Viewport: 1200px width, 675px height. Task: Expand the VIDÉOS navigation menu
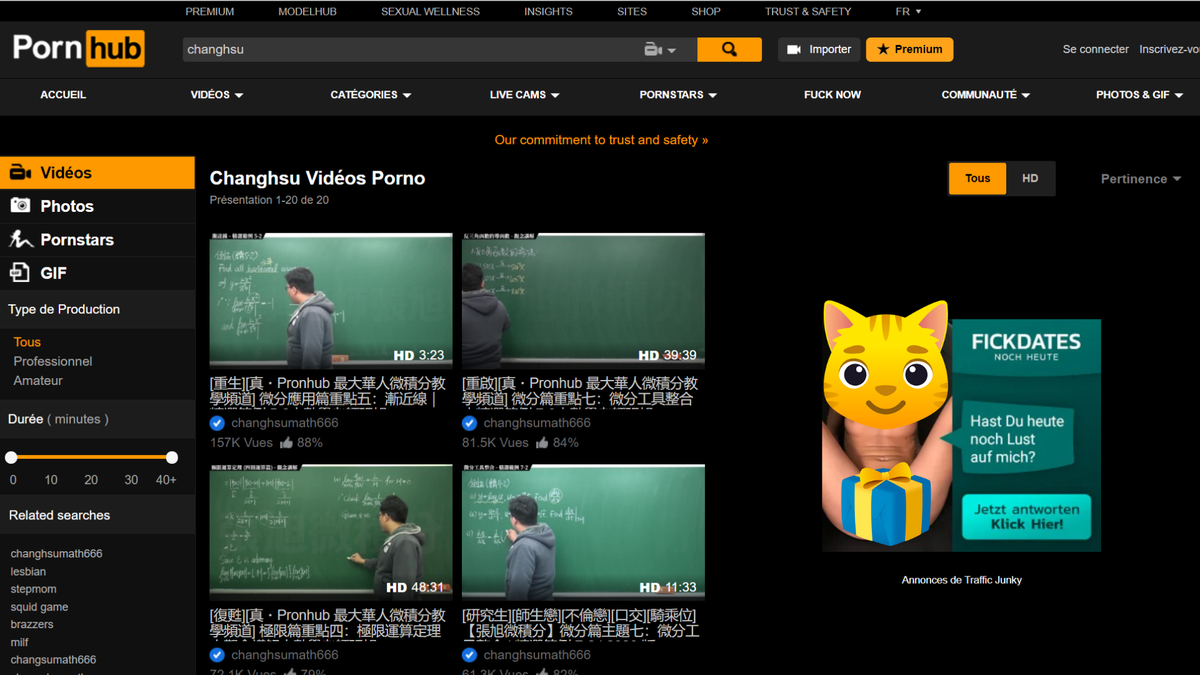(217, 95)
